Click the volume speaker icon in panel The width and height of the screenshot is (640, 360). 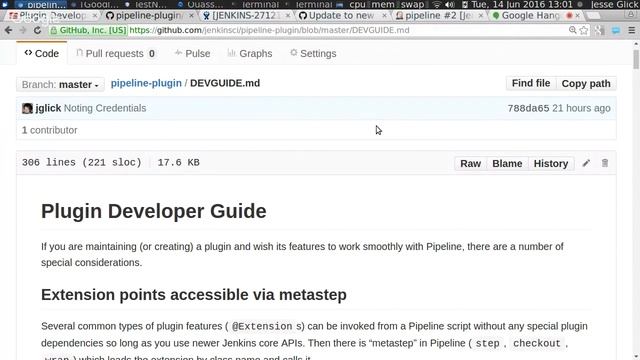pos(450,4)
